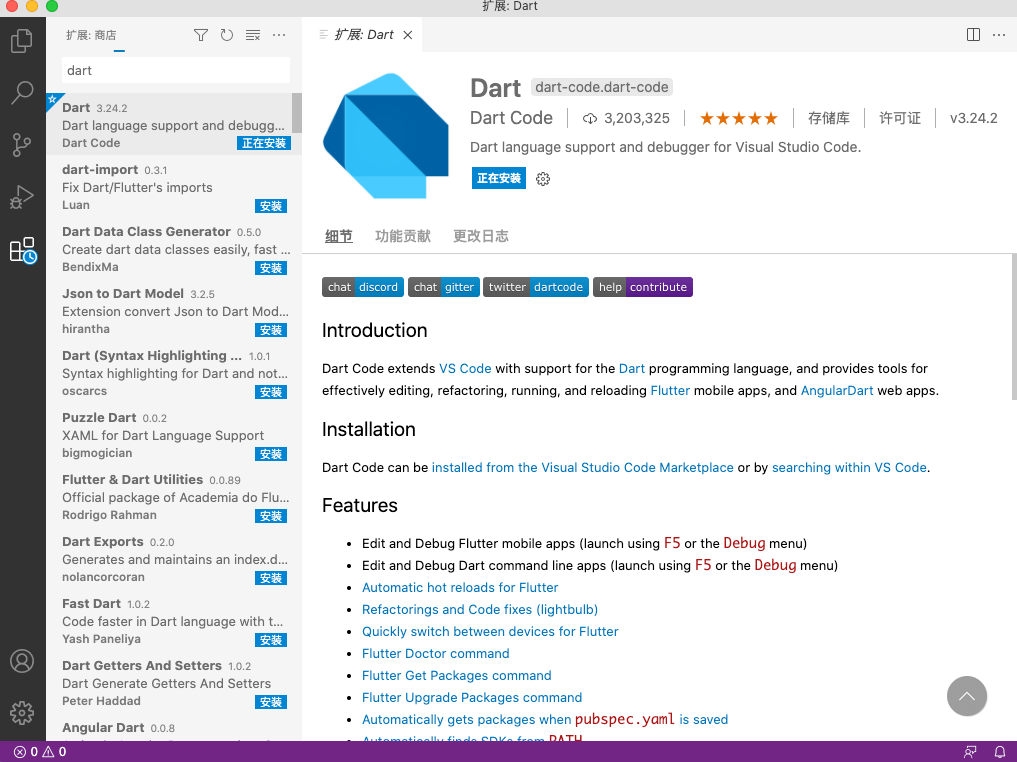The width and height of the screenshot is (1017, 762).
Task: Open the Source Control view
Action: pyautogui.click(x=22, y=145)
